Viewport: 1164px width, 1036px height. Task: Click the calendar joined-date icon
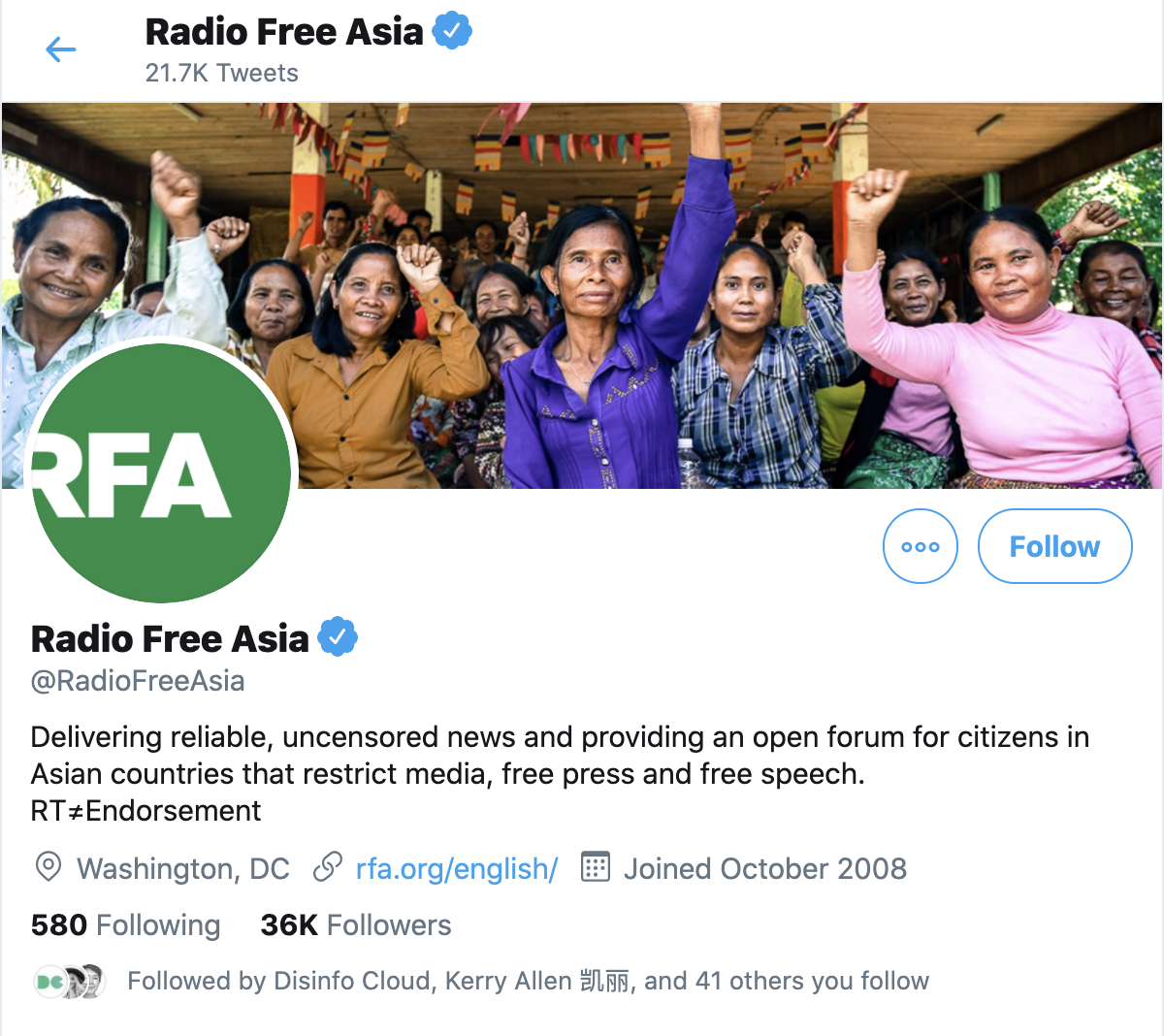coord(595,867)
